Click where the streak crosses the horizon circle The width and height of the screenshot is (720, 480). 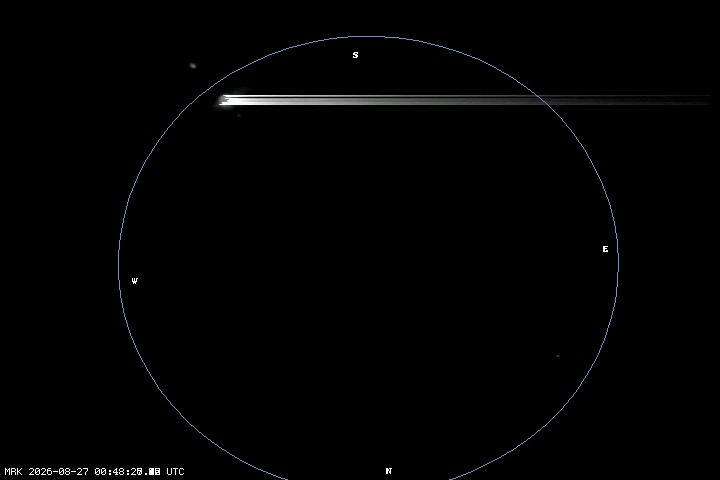[542, 100]
